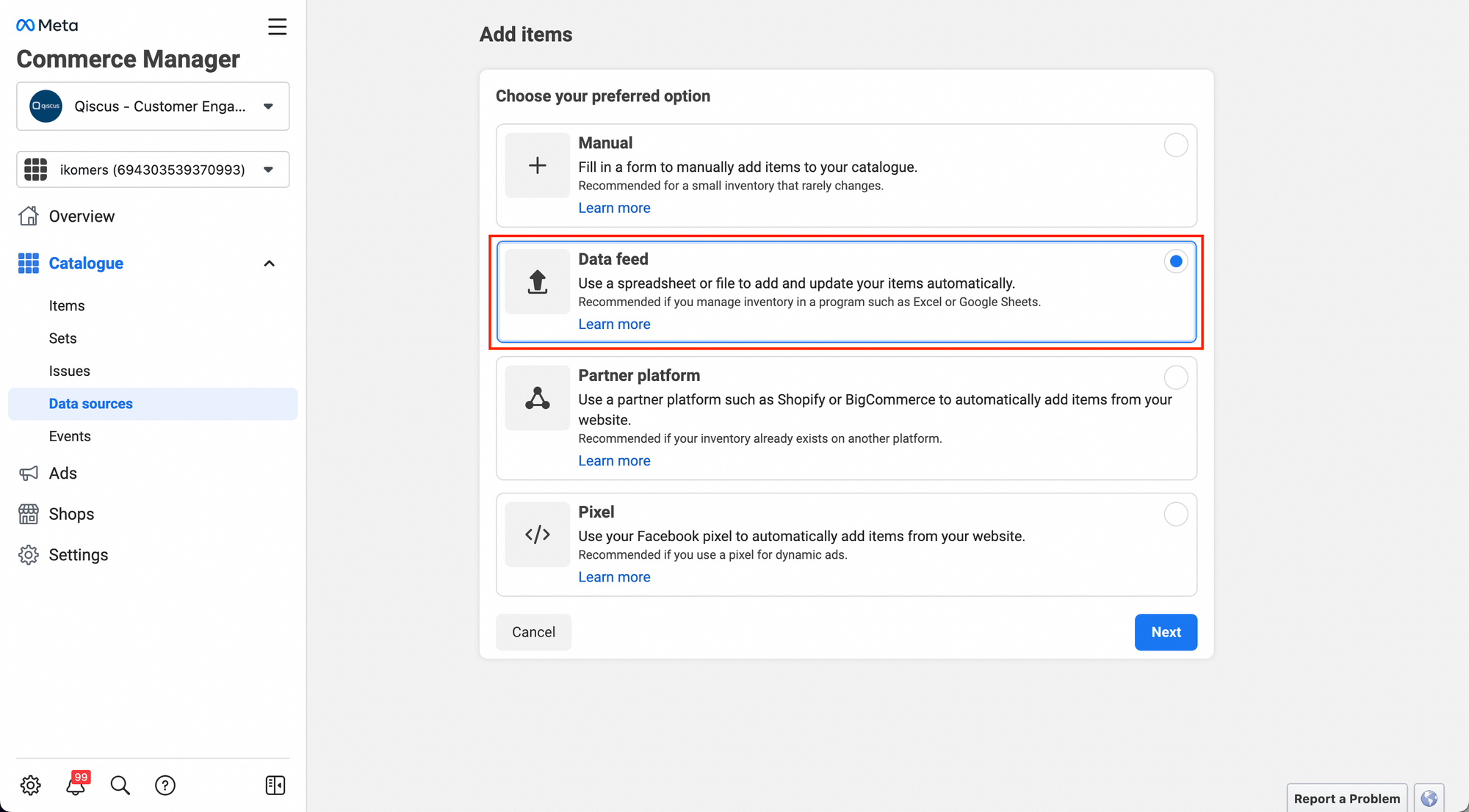Click the hamburger menu icon

pos(277,27)
